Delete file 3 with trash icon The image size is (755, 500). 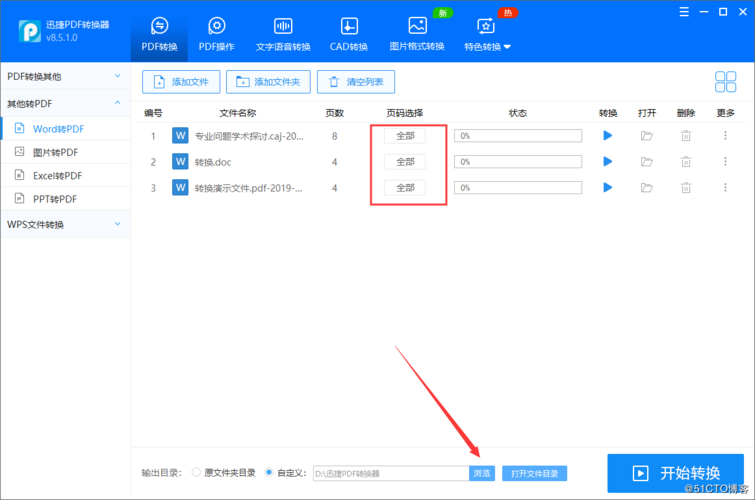pos(686,187)
